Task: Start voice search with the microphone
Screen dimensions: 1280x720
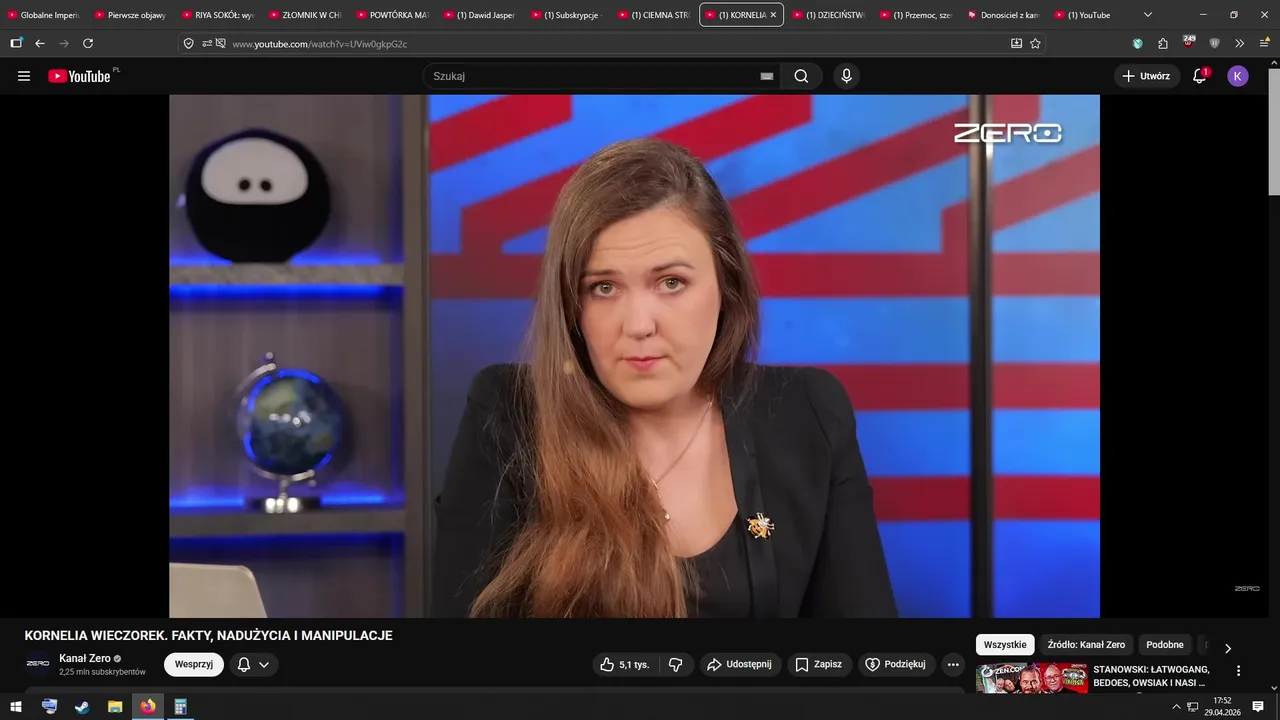Action: click(846, 76)
